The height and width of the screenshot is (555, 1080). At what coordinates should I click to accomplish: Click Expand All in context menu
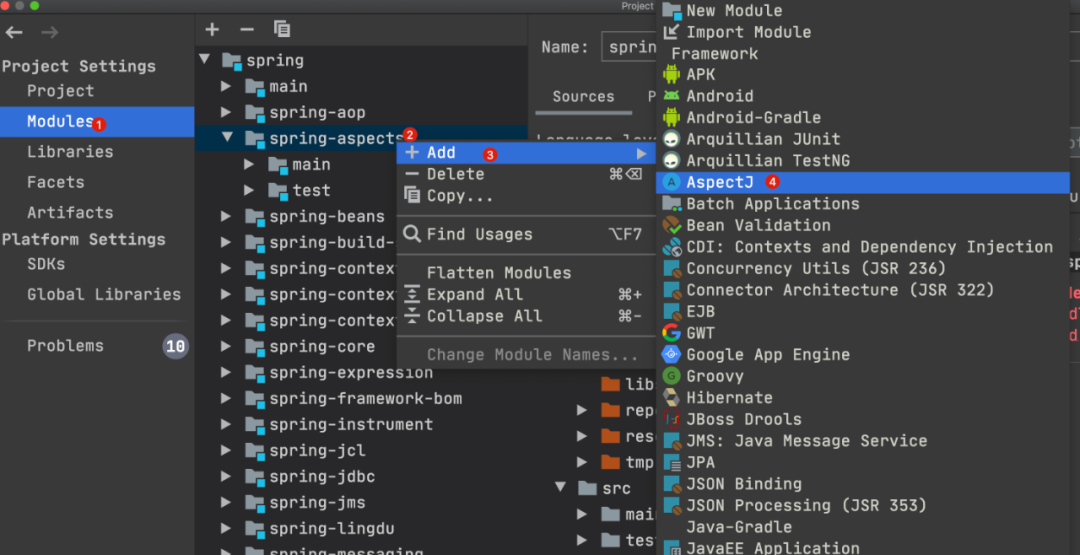(474, 295)
